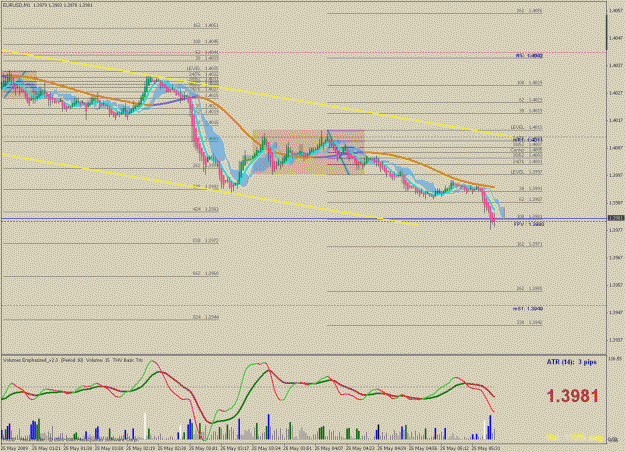Select the upper yellow channel trendline
Screen dimensions: 625x452
[255, 93]
